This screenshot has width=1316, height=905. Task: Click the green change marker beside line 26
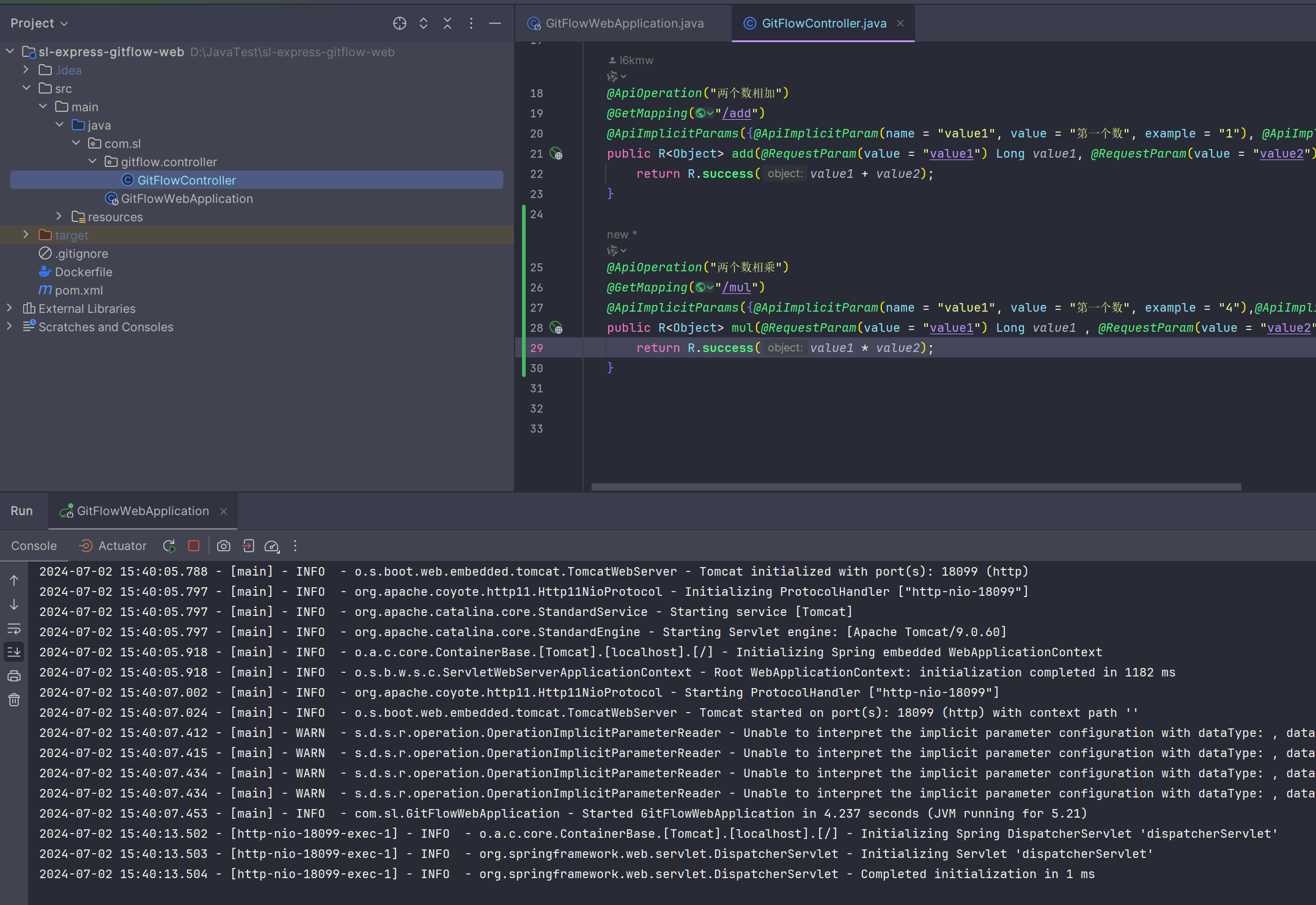click(524, 287)
